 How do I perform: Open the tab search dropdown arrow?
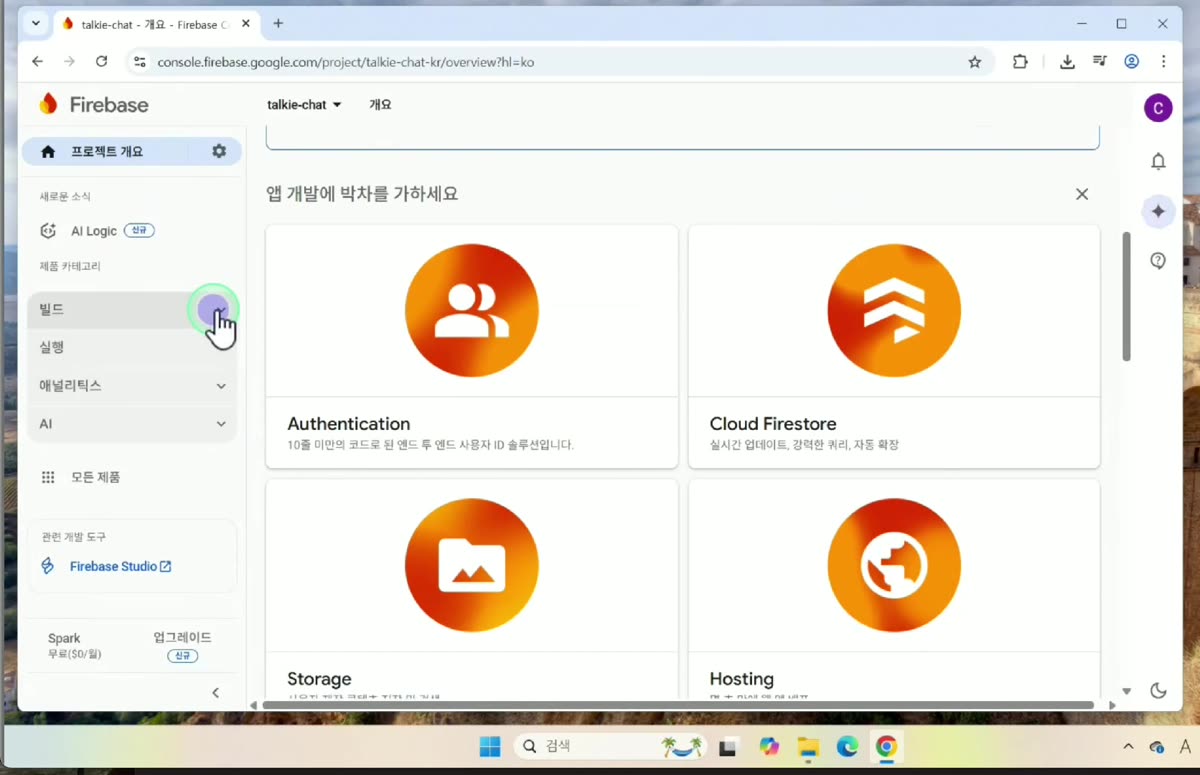tap(37, 23)
